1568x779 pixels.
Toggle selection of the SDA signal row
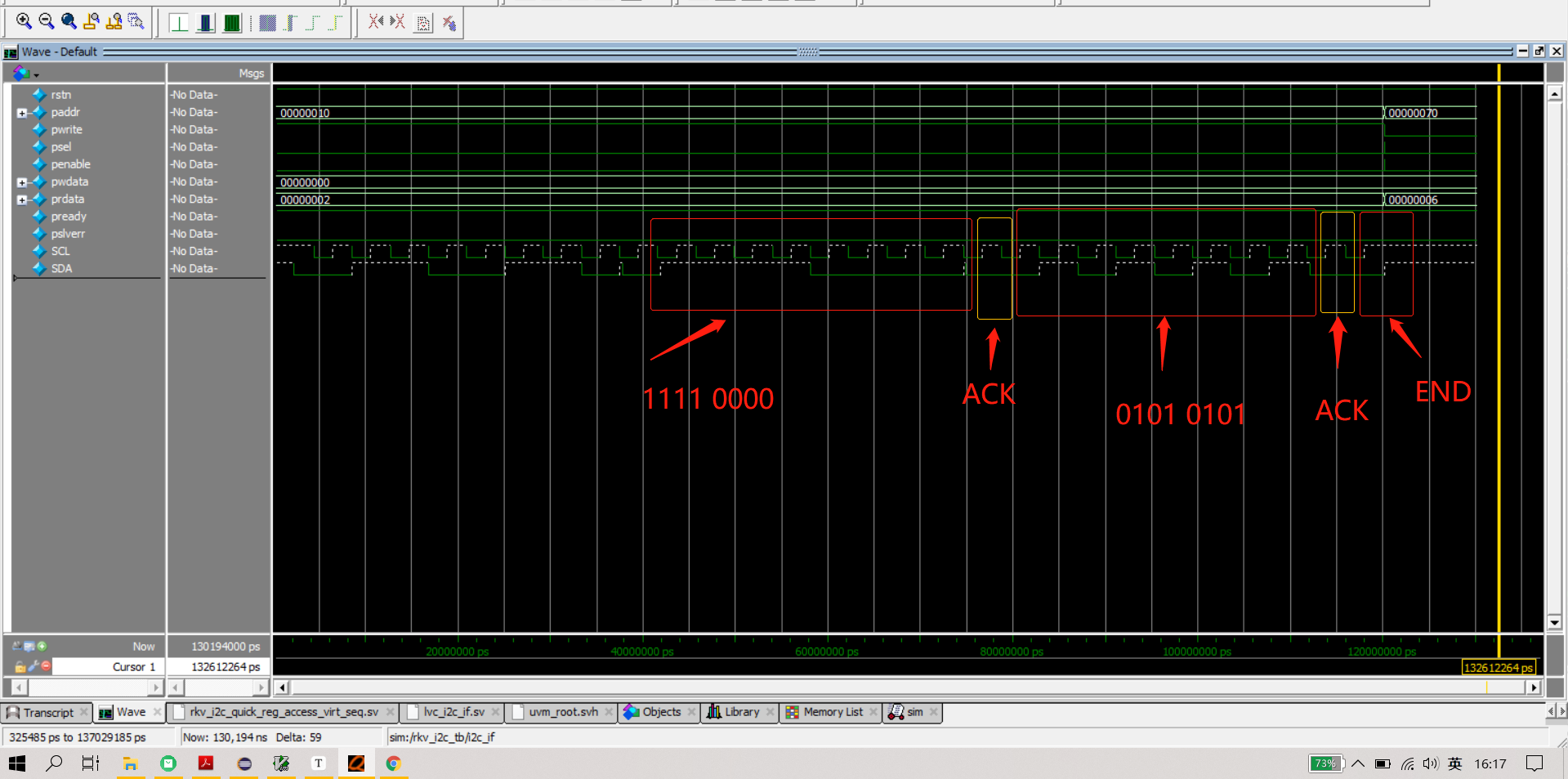coord(61,268)
